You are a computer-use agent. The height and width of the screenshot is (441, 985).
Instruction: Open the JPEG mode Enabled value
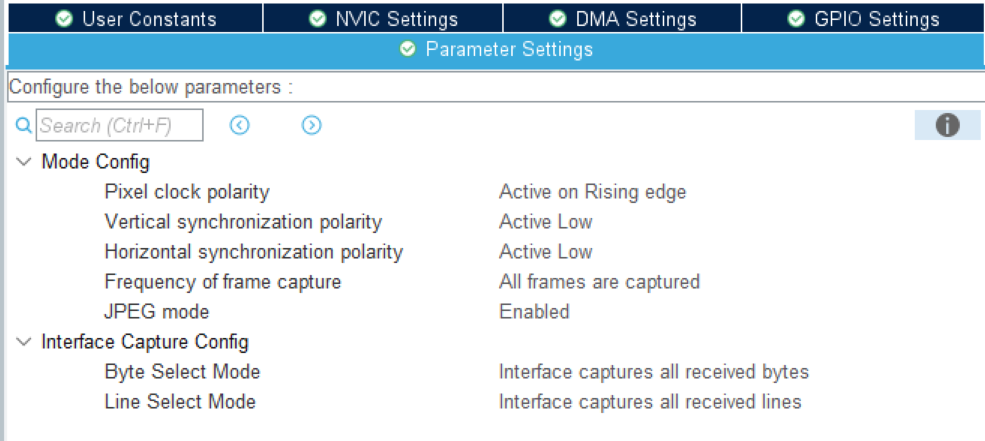(534, 312)
